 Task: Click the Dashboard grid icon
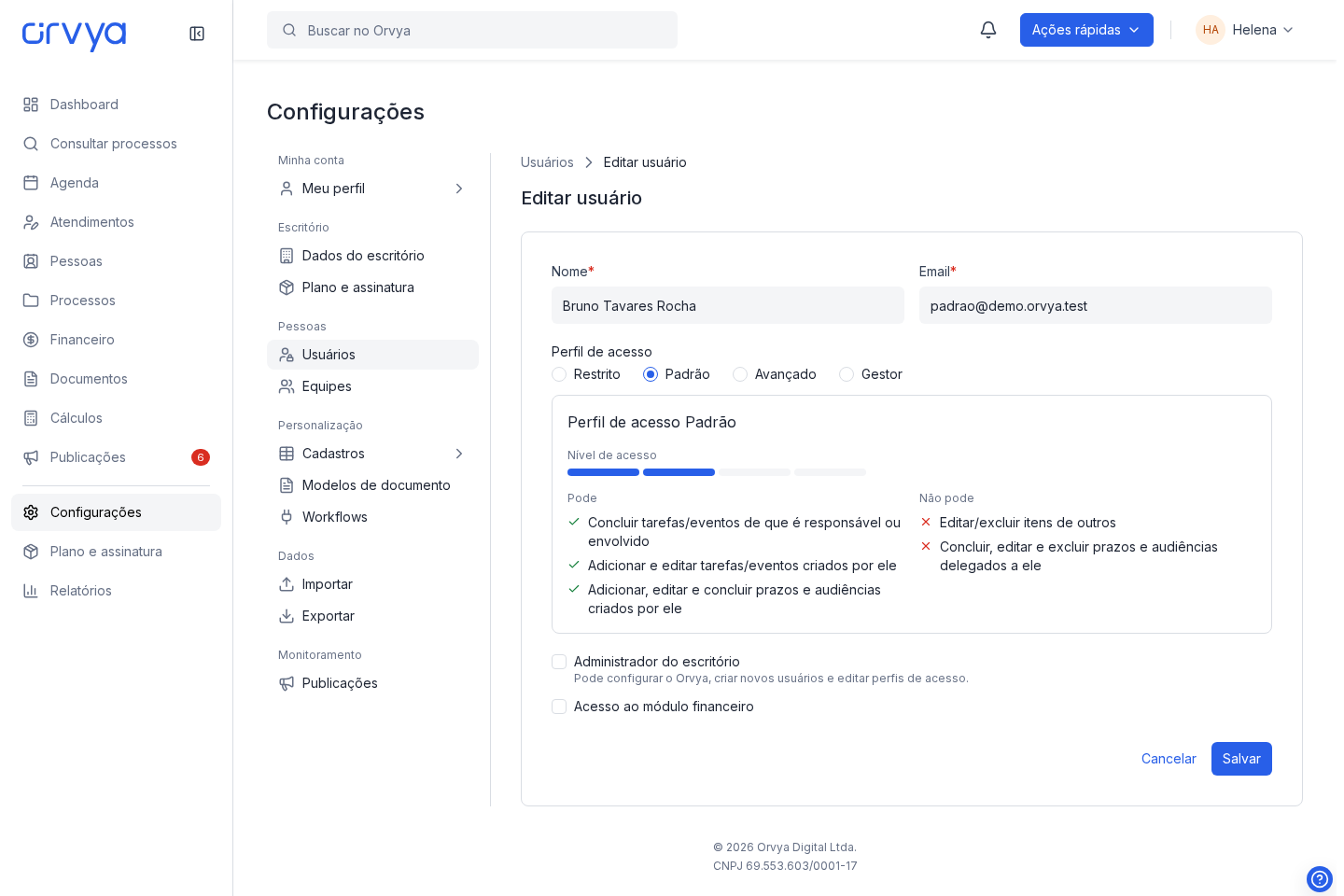[x=31, y=105]
